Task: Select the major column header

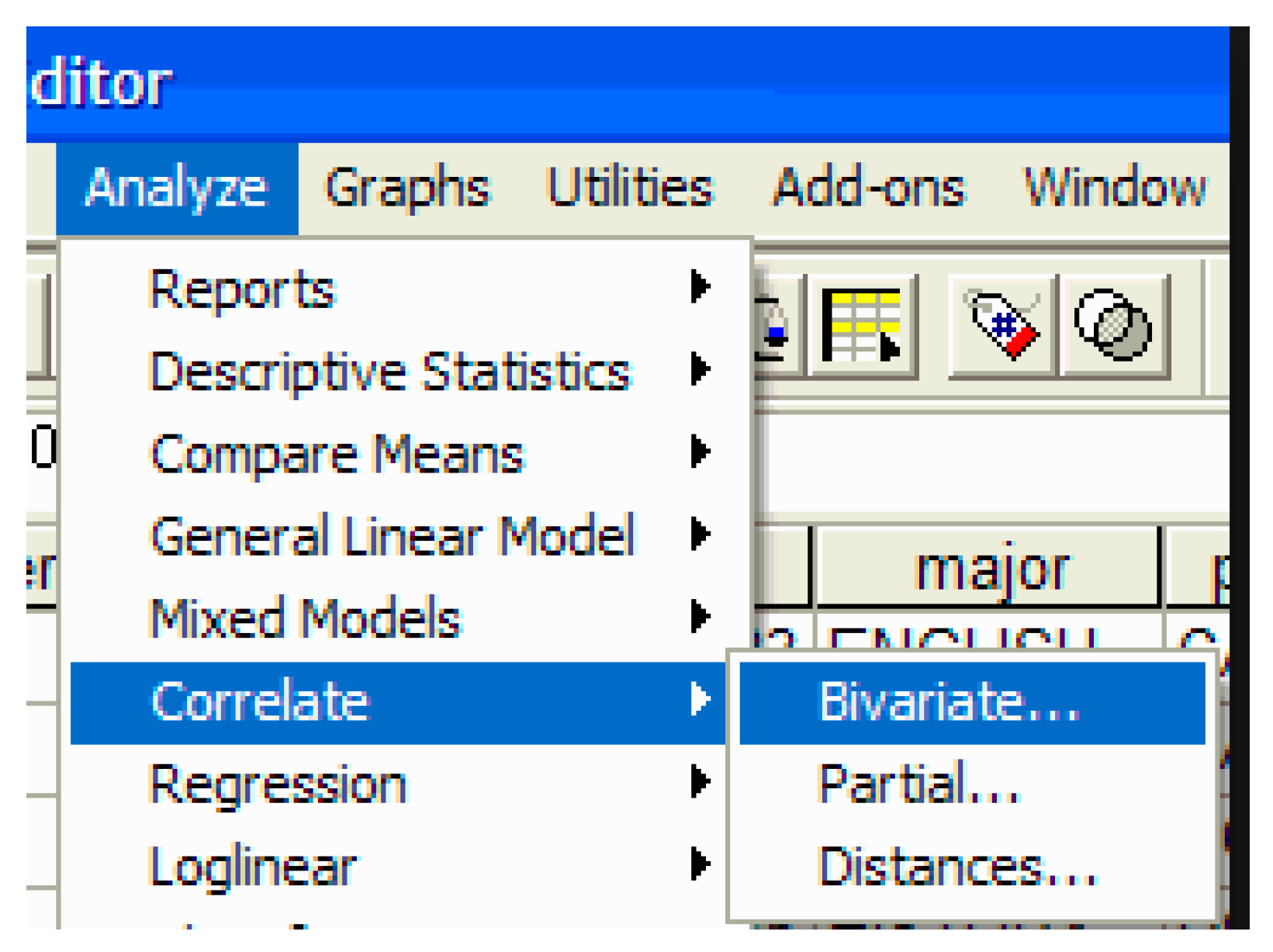Action: point(991,569)
